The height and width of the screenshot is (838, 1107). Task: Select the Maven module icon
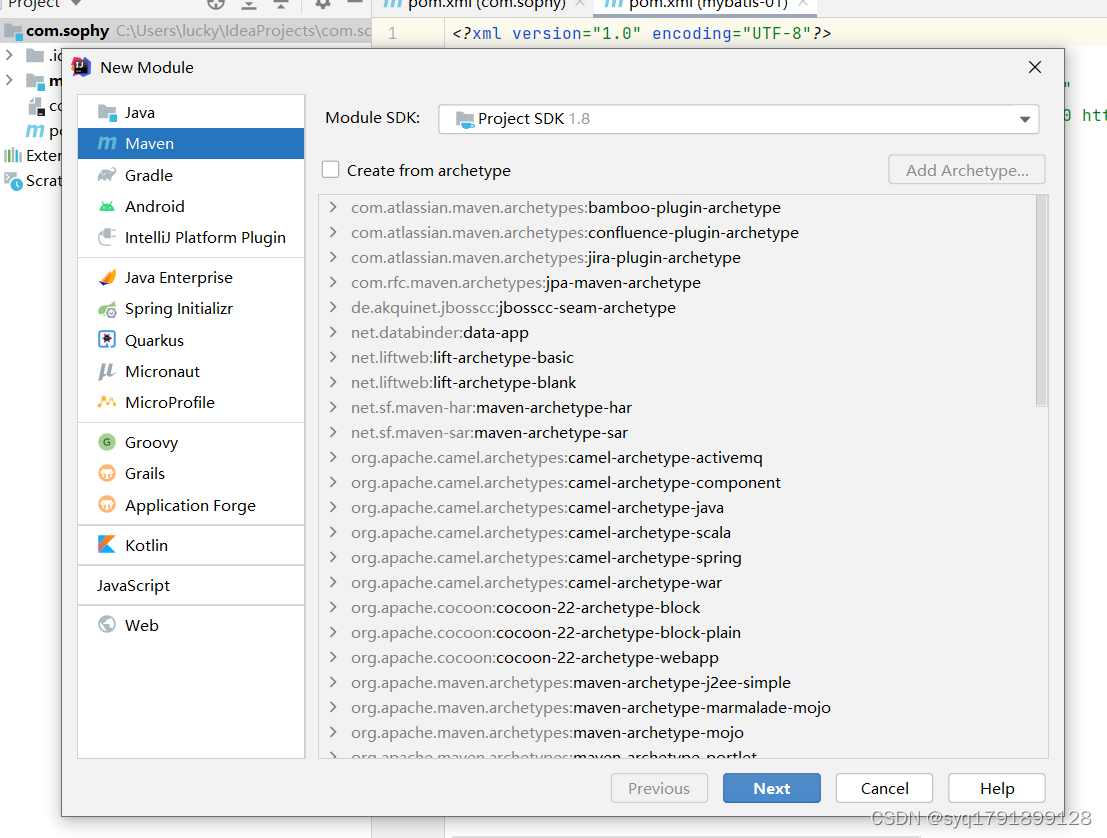107,143
